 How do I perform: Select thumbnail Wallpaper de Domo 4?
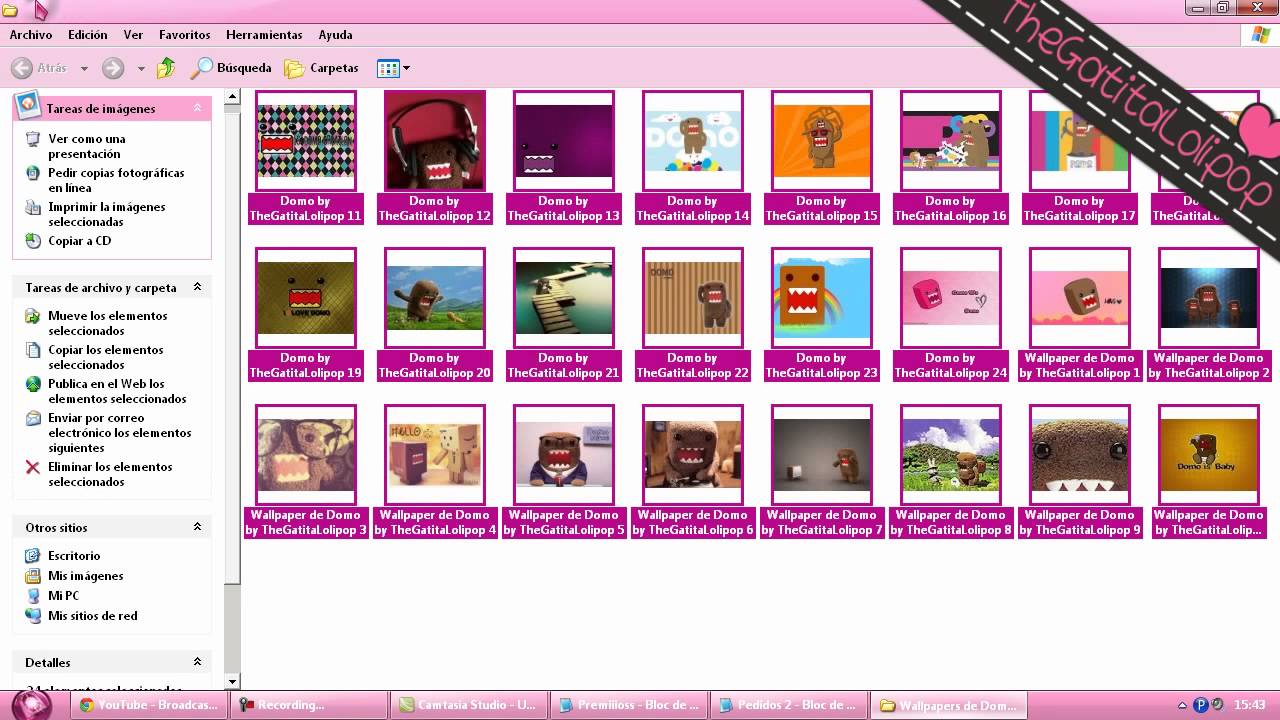tap(435, 455)
